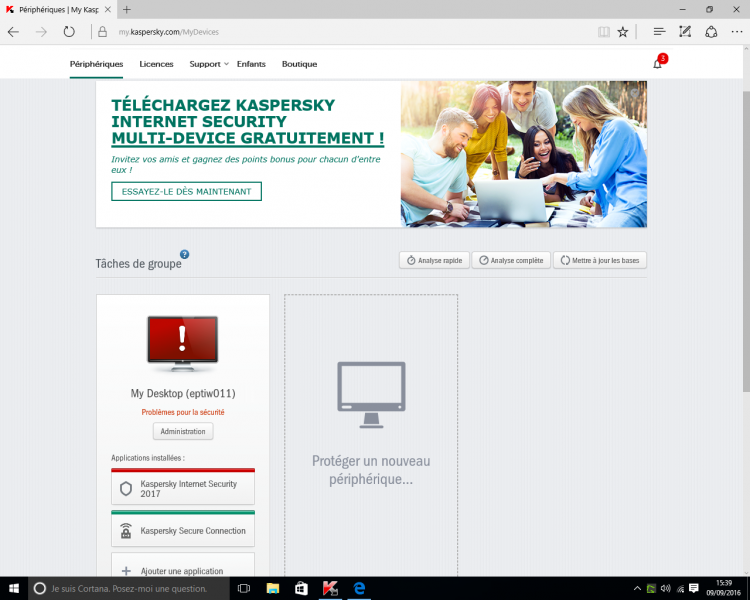The width and height of the screenshot is (750, 600).
Task: Click Ajouter une application
Action: pyautogui.click(x=183, y=567)
